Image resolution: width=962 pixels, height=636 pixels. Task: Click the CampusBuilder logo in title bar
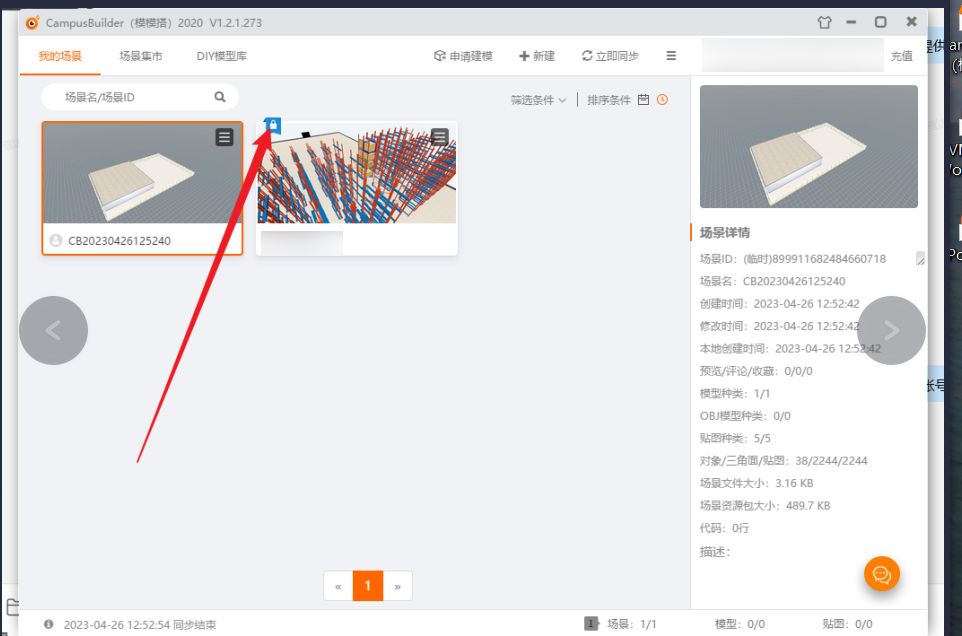(33, 23)
